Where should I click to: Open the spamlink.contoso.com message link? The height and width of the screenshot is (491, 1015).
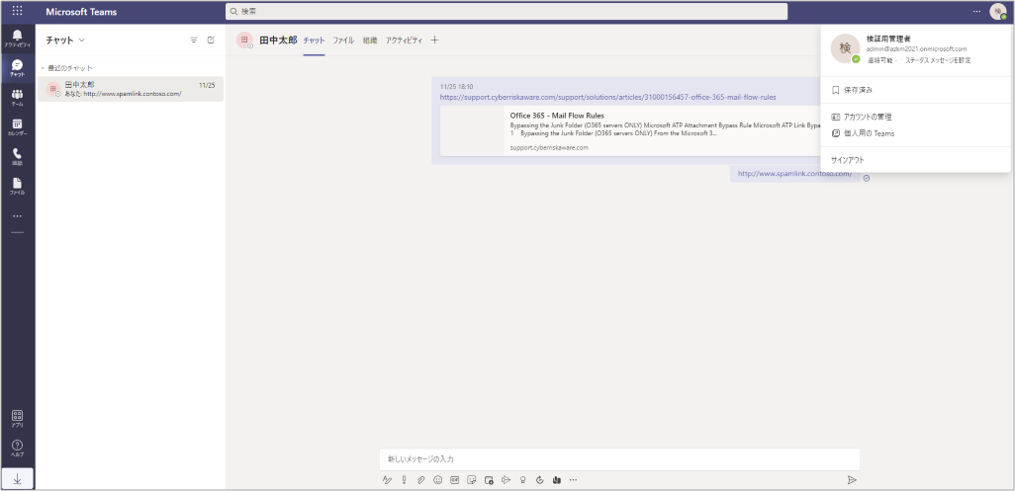pos(795,173)
